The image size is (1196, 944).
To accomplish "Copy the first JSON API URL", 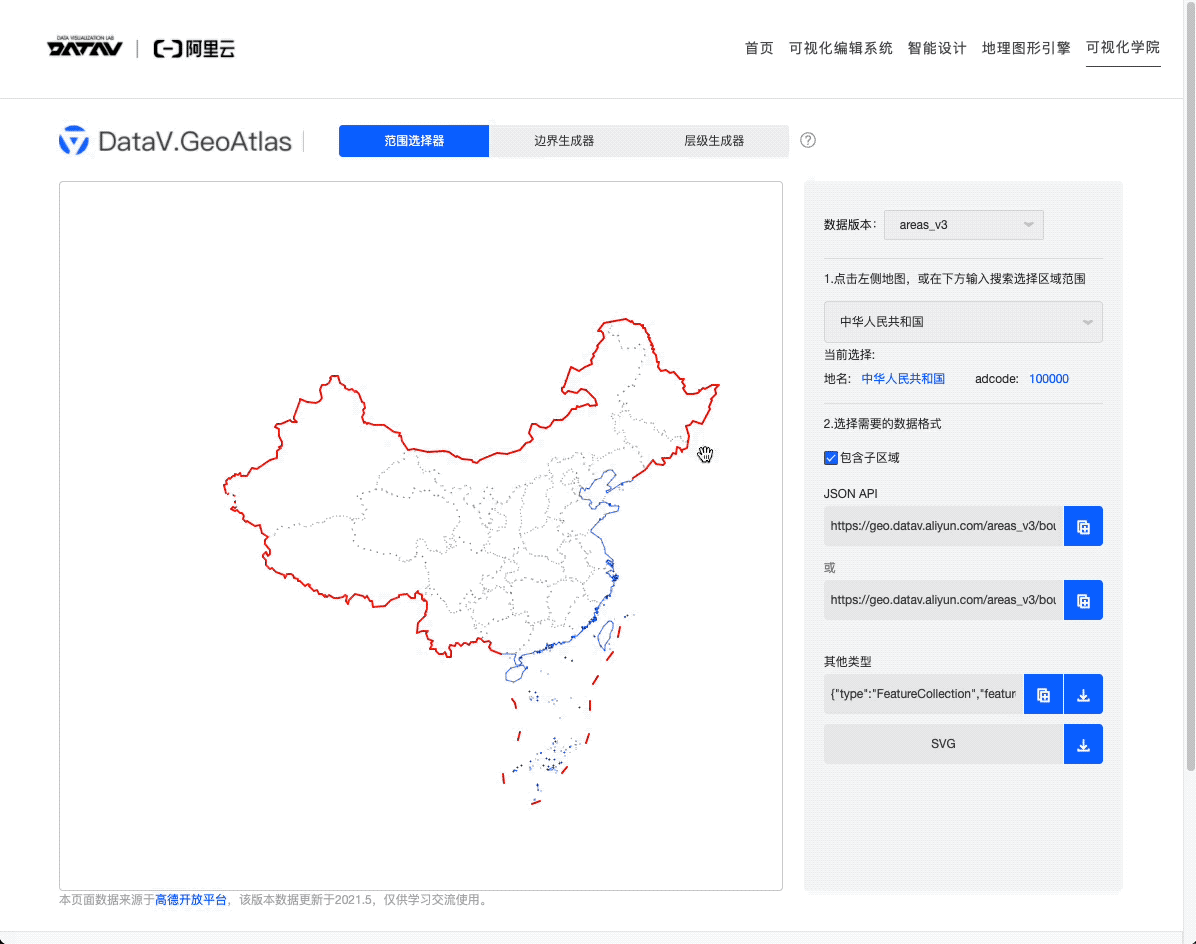I will [x=1083, y=526].
